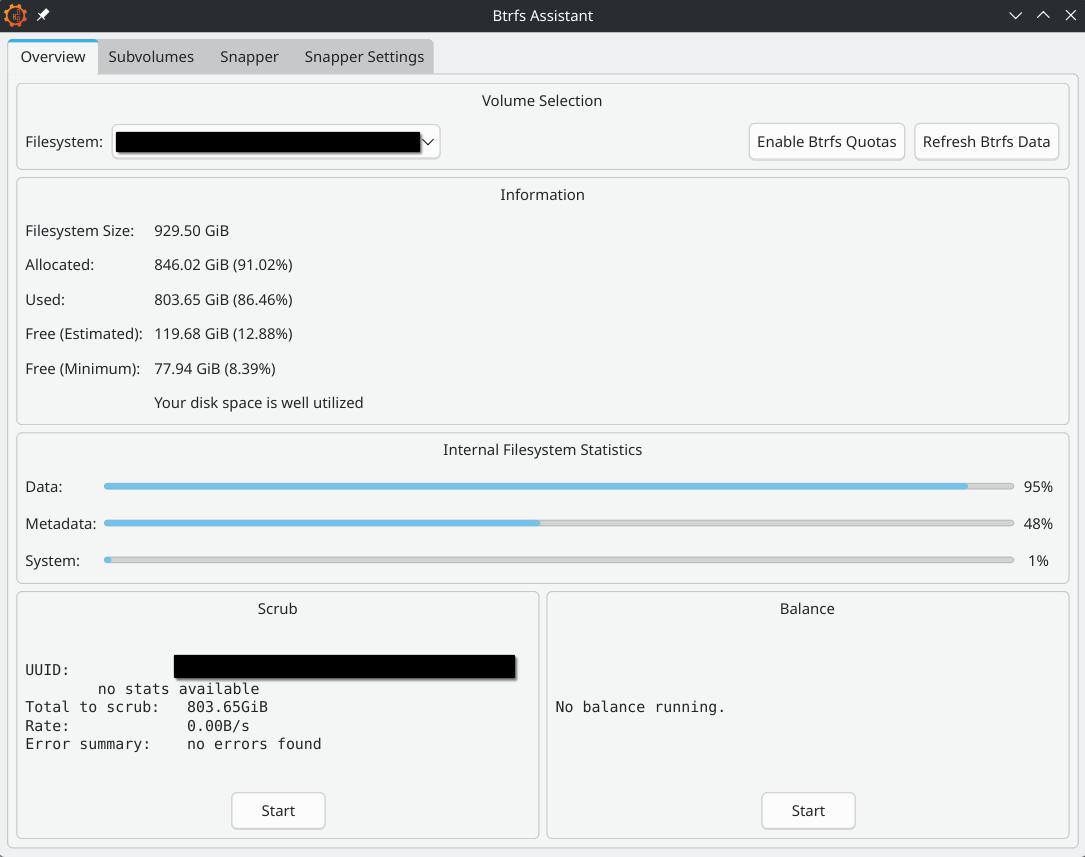
Task: Open the Snapper Settings tab
Action: tap(364, 57)
